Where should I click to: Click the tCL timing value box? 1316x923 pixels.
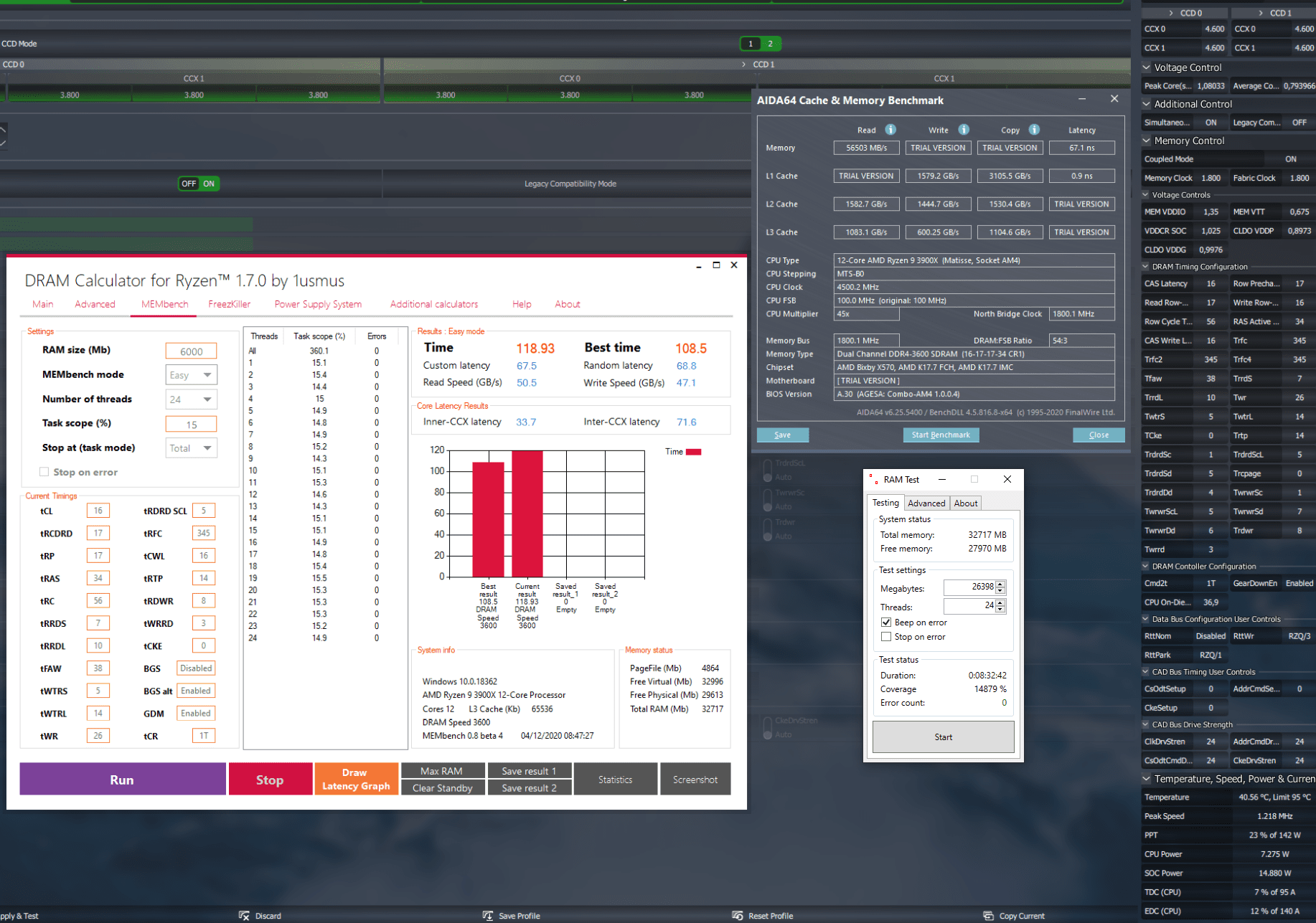coord(98,511)
